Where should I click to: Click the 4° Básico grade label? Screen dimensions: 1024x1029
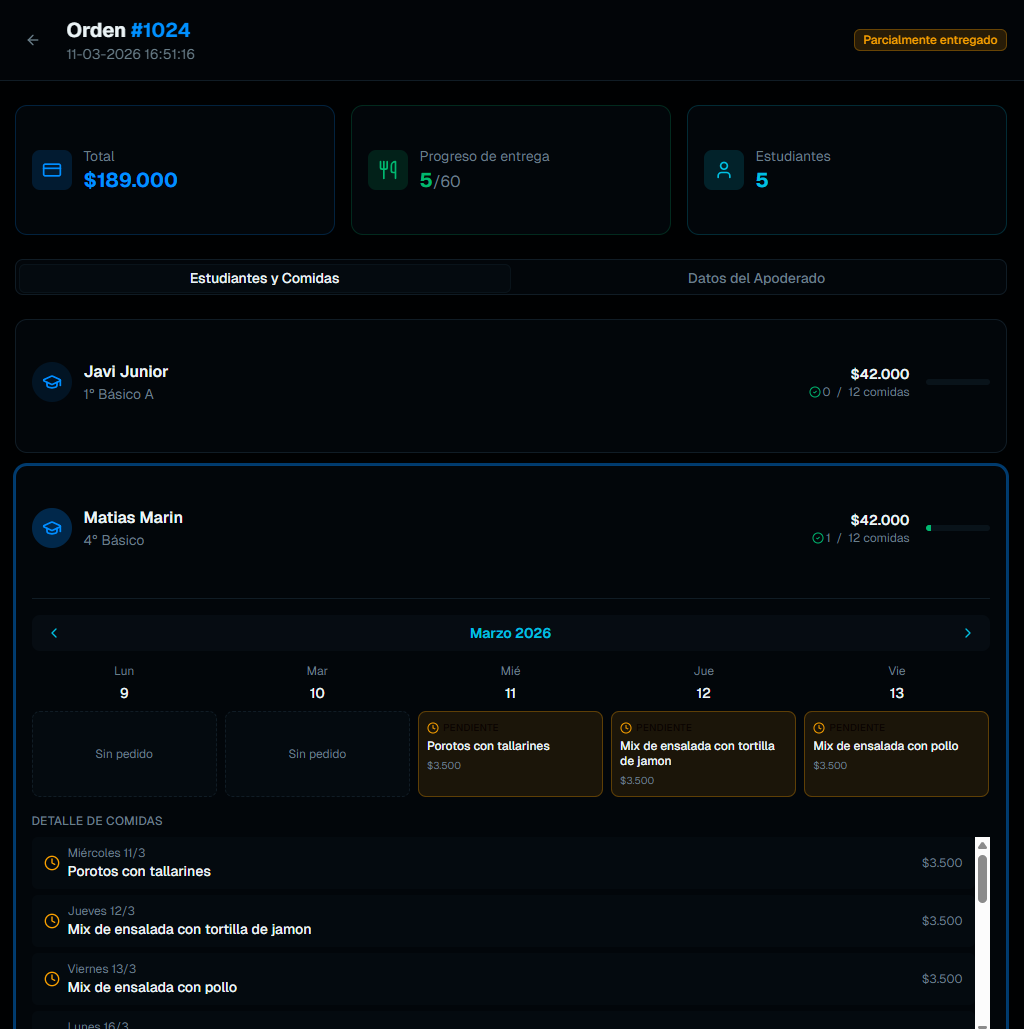tap(114, 540)
